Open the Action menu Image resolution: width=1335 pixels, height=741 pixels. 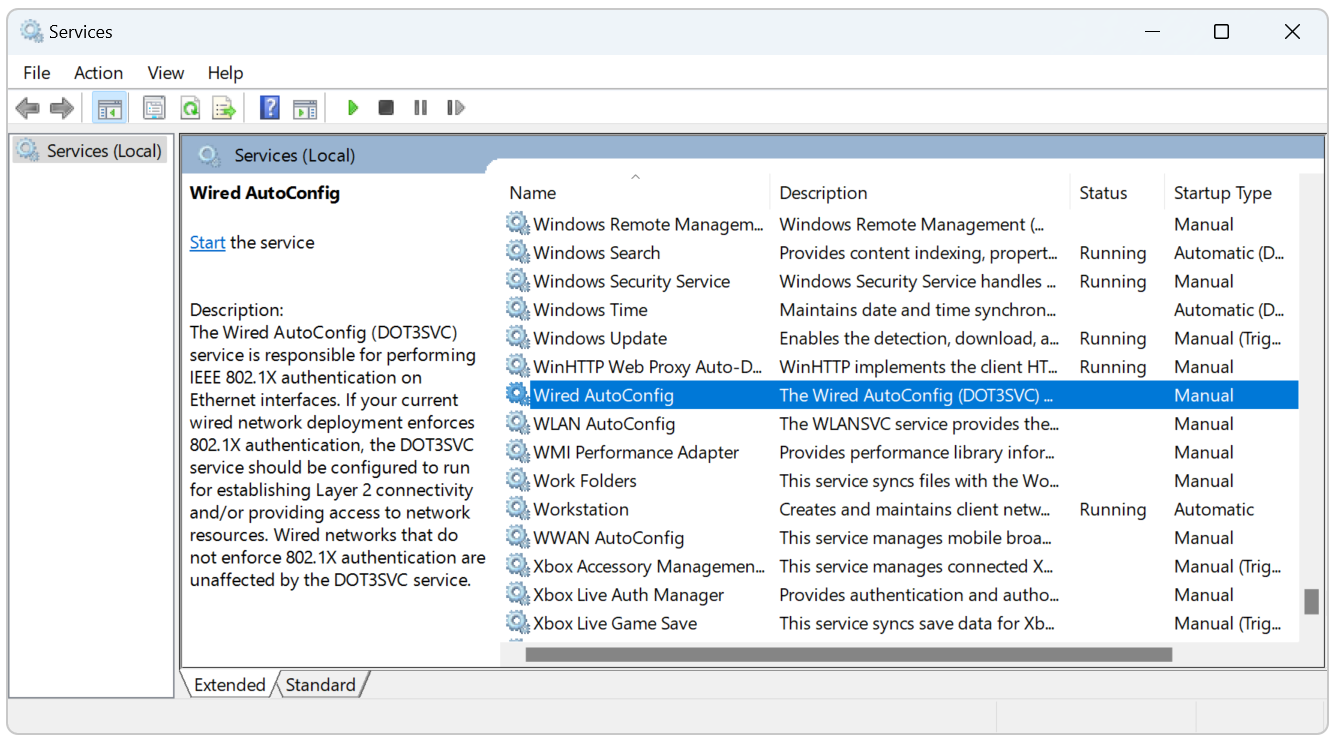tap(98, 73)
